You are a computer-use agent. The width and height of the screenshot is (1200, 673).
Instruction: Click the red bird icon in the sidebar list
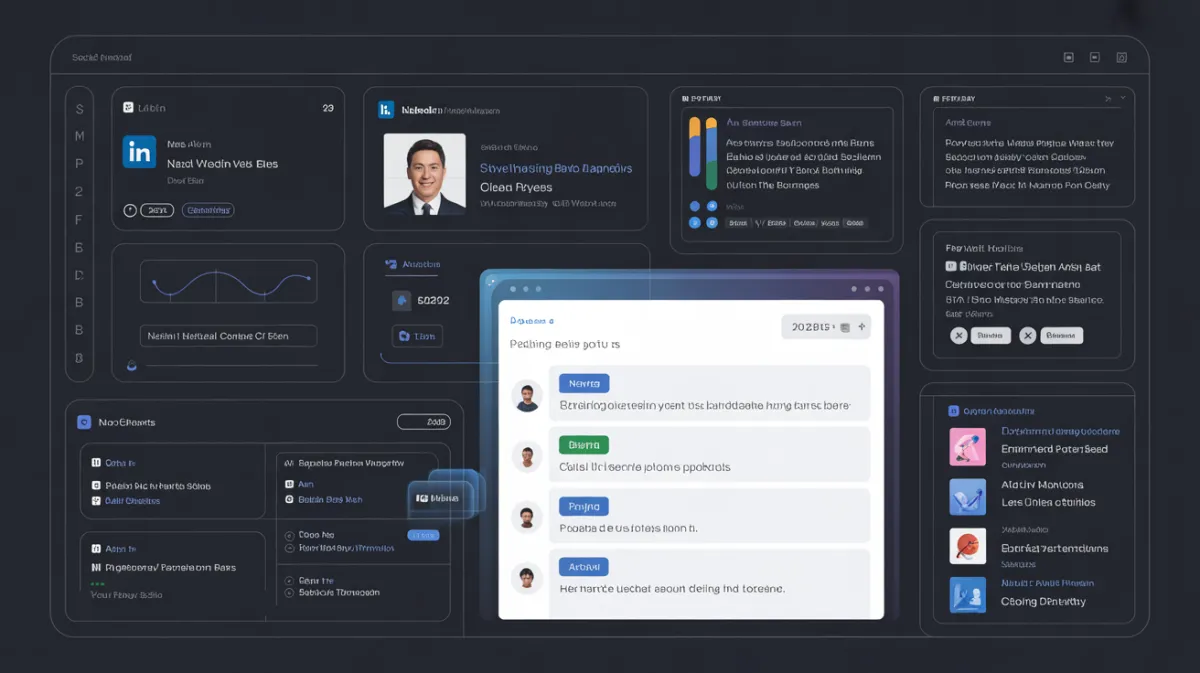pos(967,547)
